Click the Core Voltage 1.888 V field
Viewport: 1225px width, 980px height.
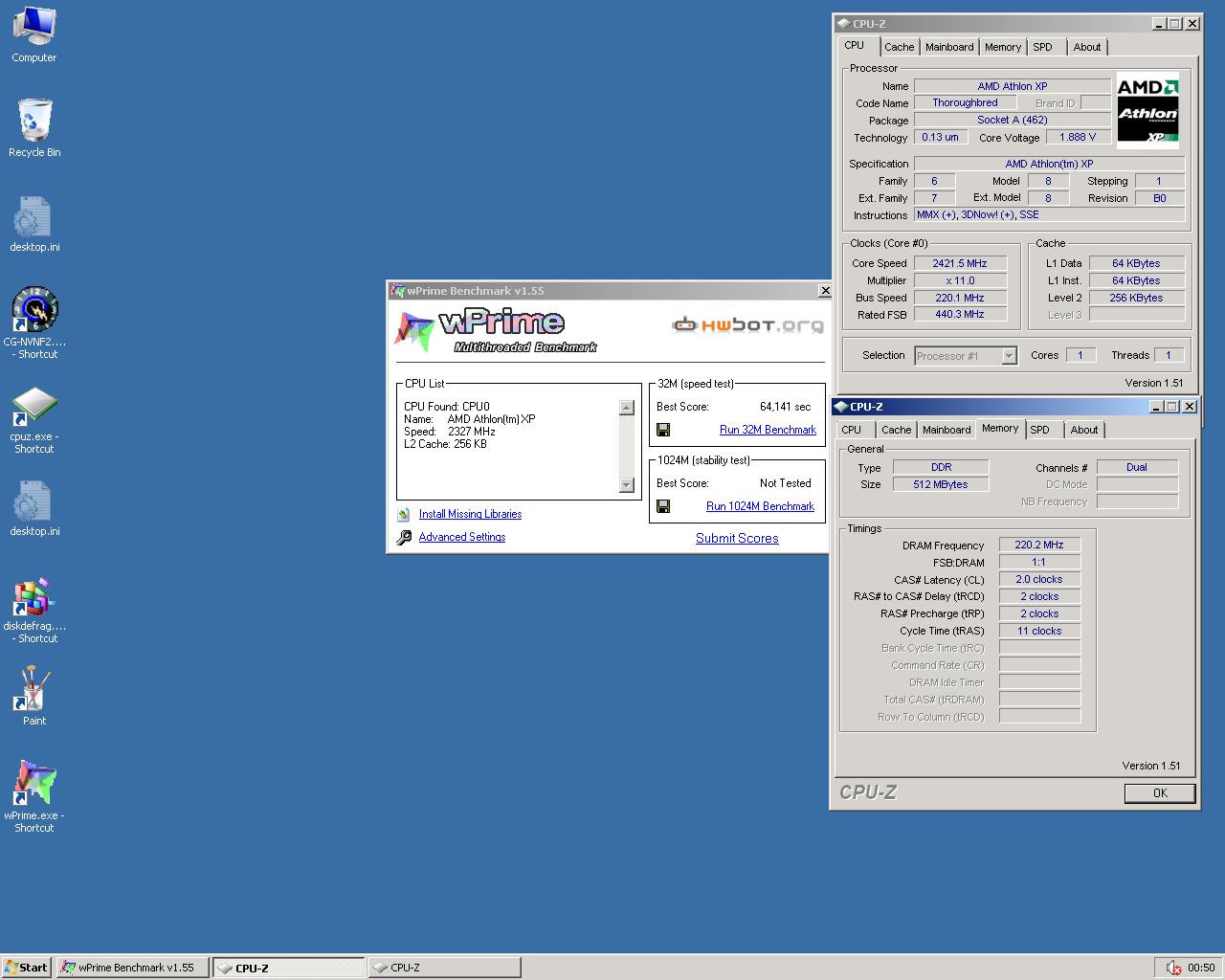(1078, 137)
